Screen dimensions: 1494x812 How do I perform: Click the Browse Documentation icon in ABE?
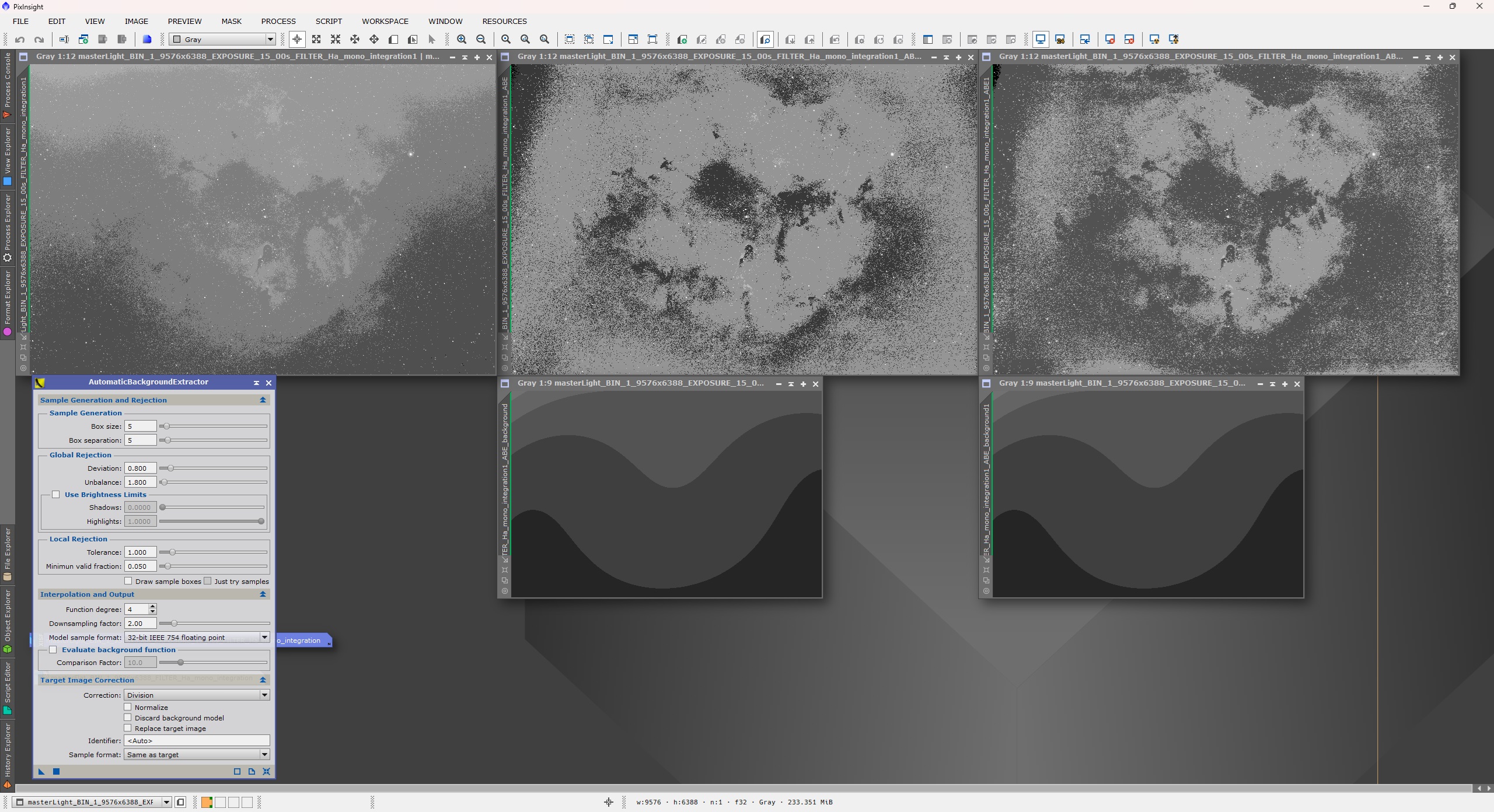point(252,771)
